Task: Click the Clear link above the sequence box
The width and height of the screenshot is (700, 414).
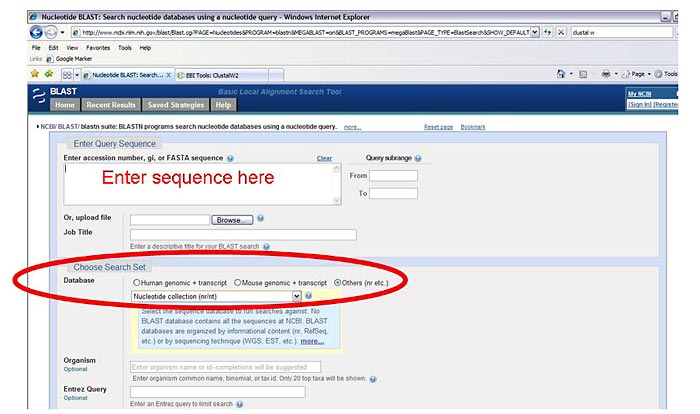Action: 324,159
